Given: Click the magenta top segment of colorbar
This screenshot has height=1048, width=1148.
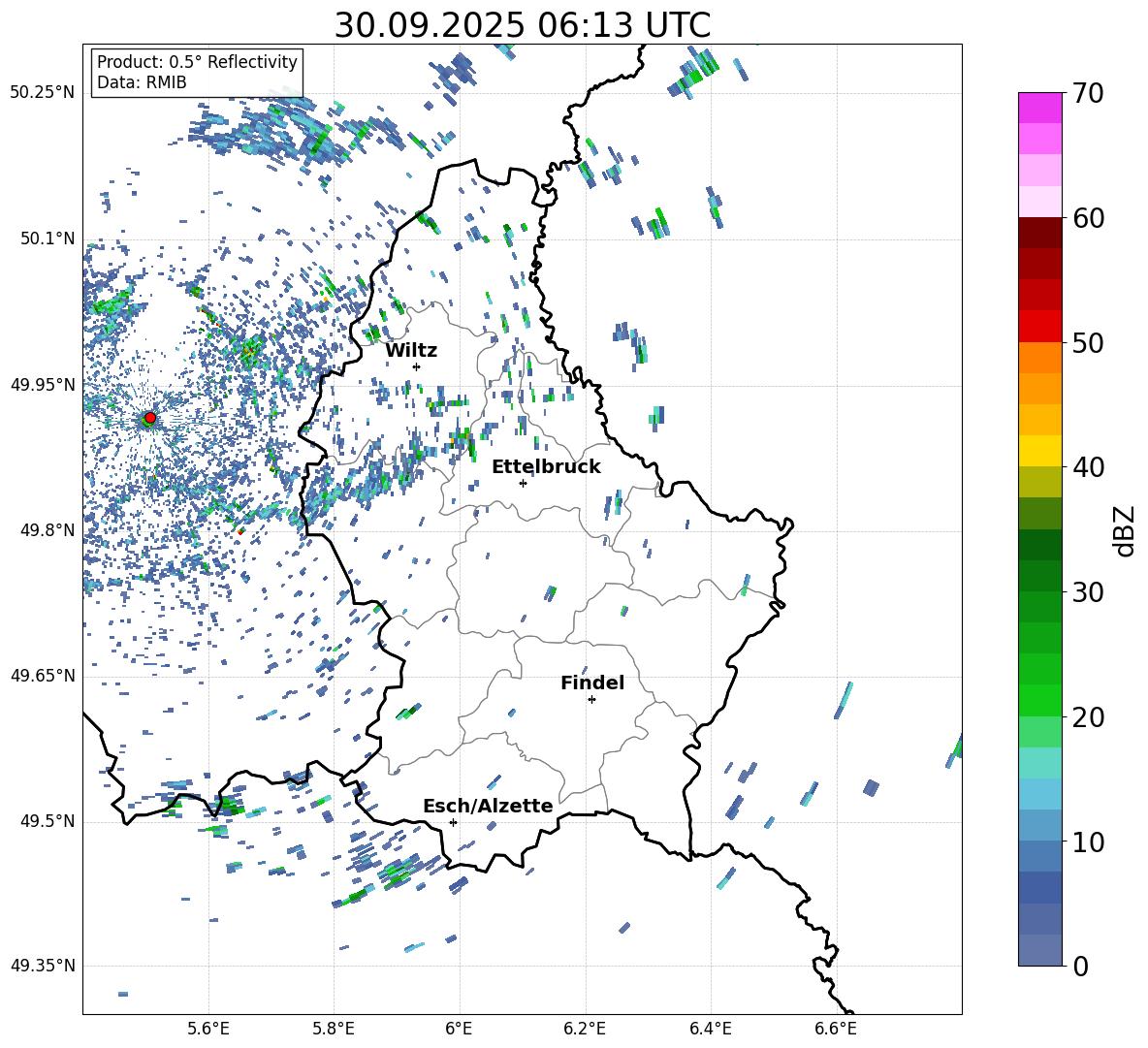Looking at the screenshot, I should 1039,109.
